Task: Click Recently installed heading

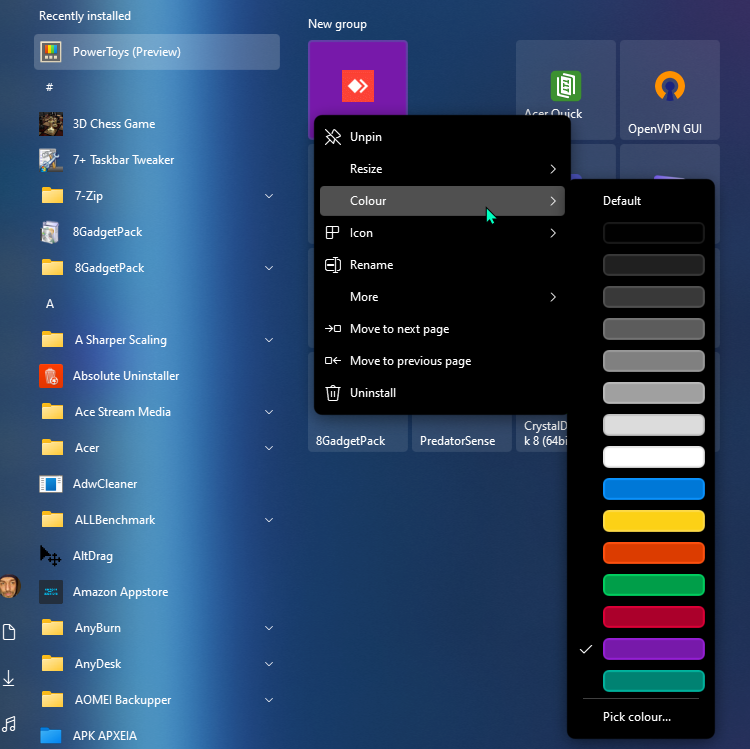Action: pos(85,16)
